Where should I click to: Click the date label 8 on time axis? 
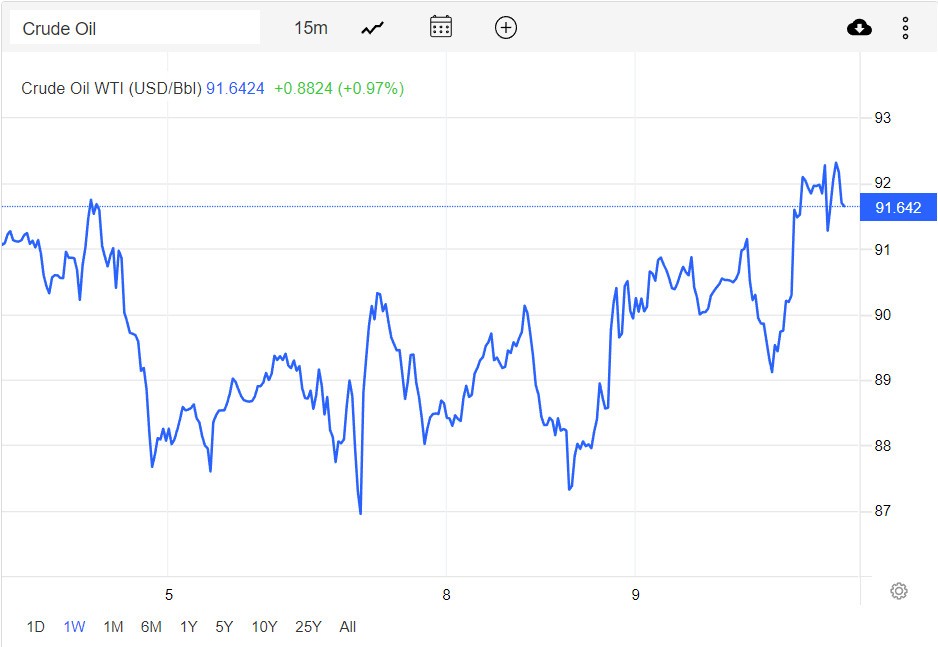click(447, 595)
